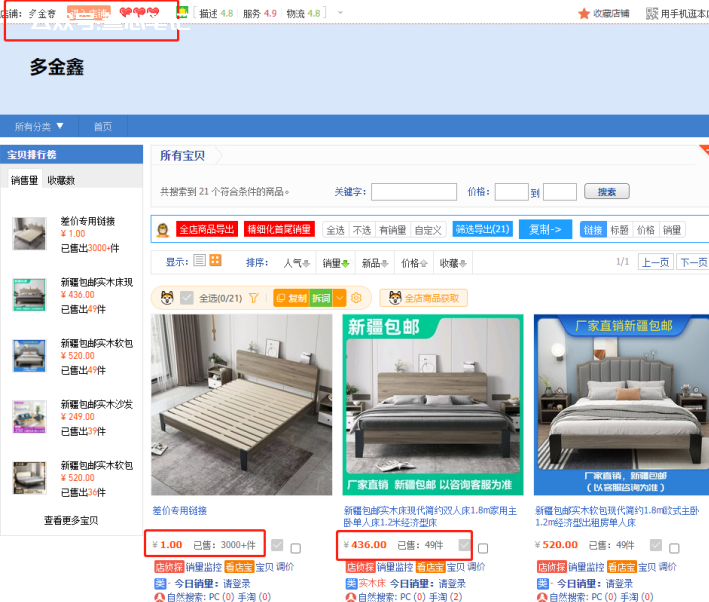Viewport: 709px width, 602px height.
Task: Toggle the gray checkmark box for the ¥520.00 product
Action: [656, 545]
